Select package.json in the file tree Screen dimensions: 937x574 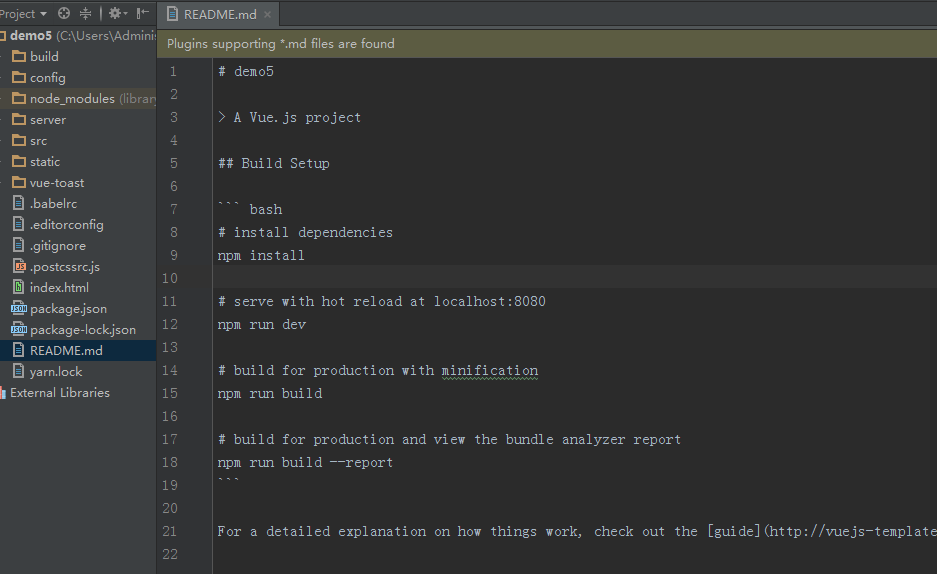[x=68, y=309]
